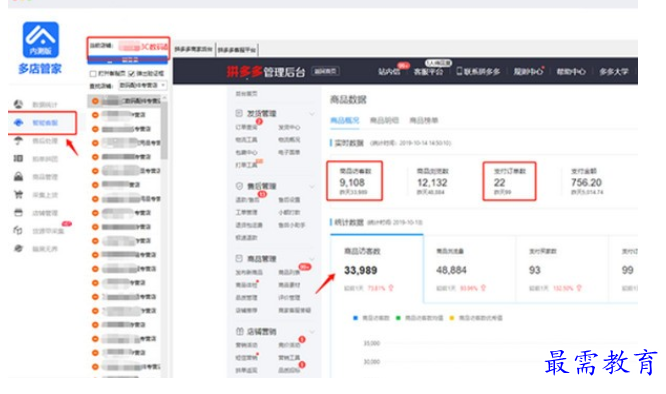Screen dimensions: 666x394
Task: Switch to the 拼多多商家后台 tab
Action: point(193,49)
